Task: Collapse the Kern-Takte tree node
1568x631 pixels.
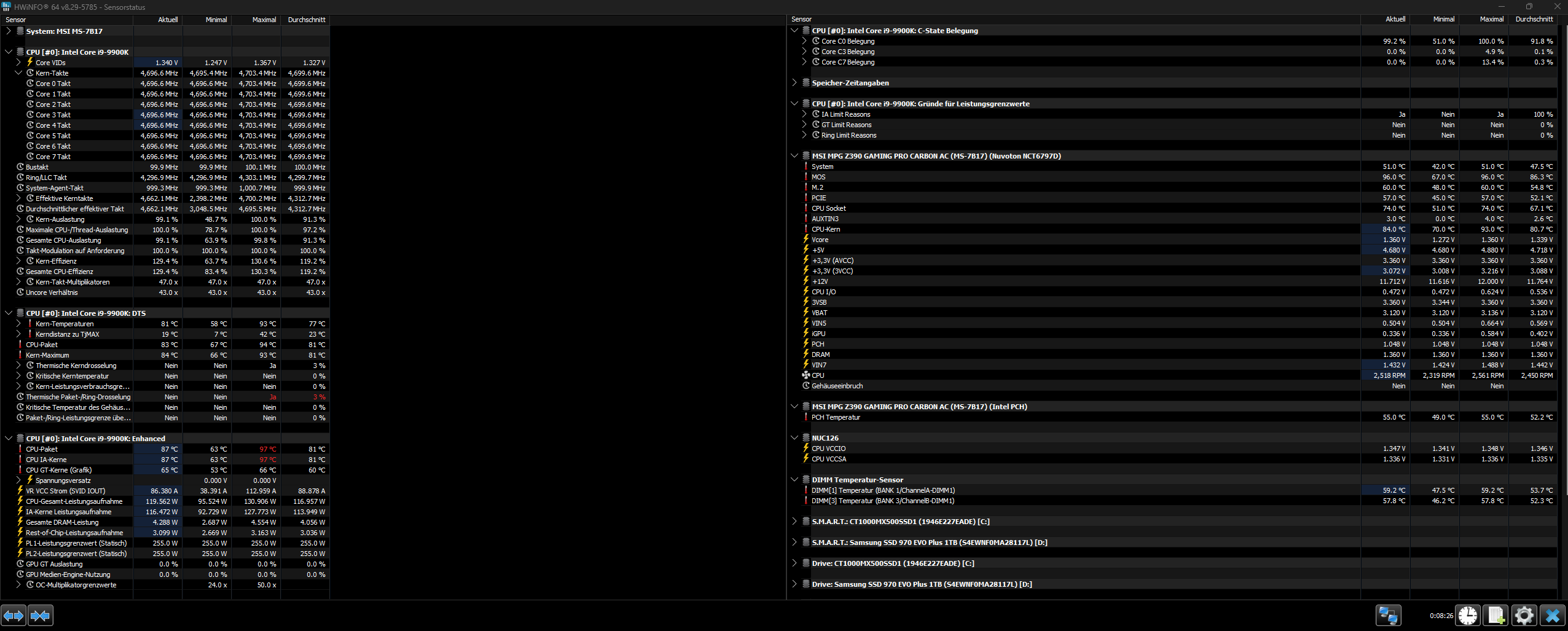Action: [x=18, y=73]
